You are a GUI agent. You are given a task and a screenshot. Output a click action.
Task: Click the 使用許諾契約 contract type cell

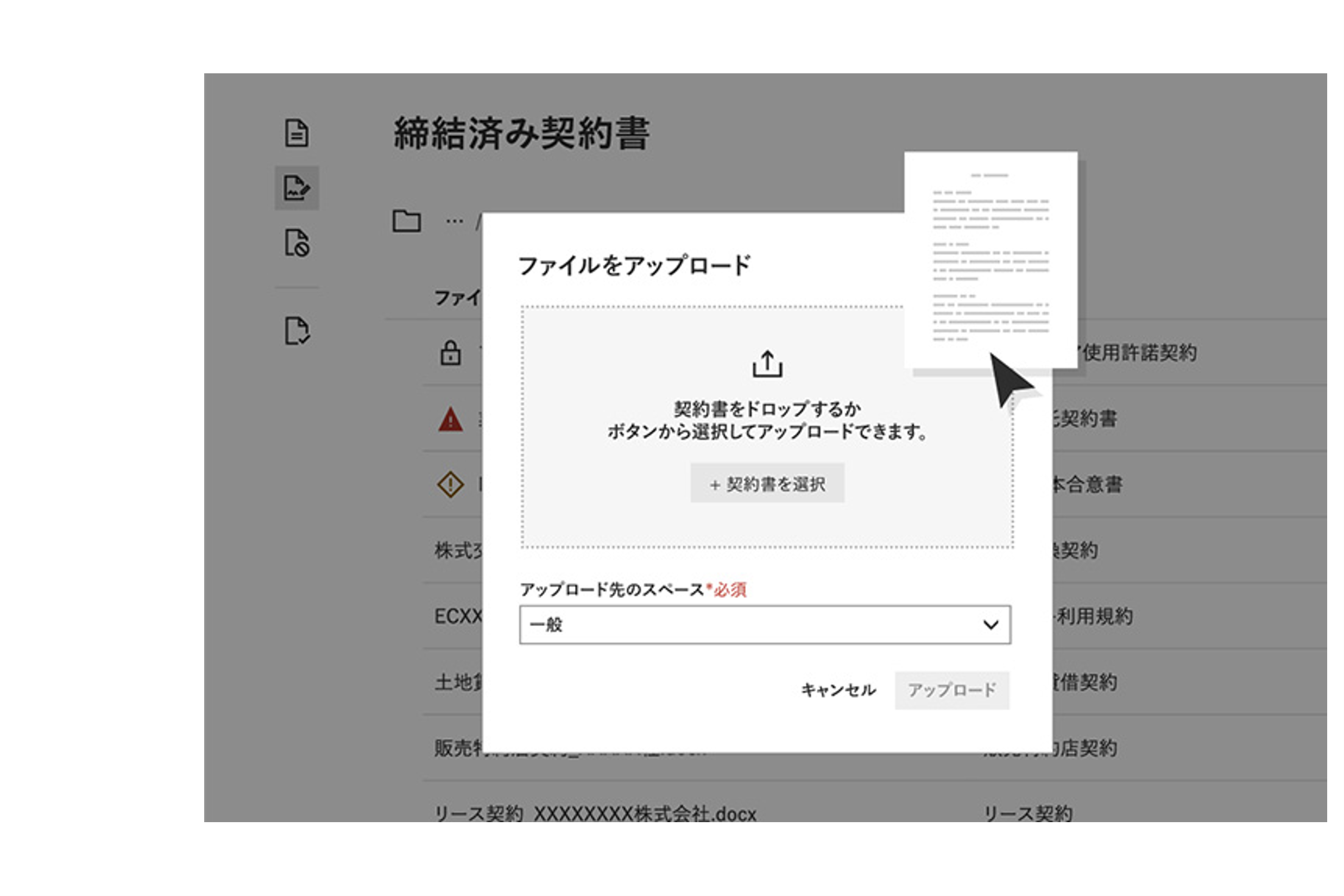[x=1139, y=352]
